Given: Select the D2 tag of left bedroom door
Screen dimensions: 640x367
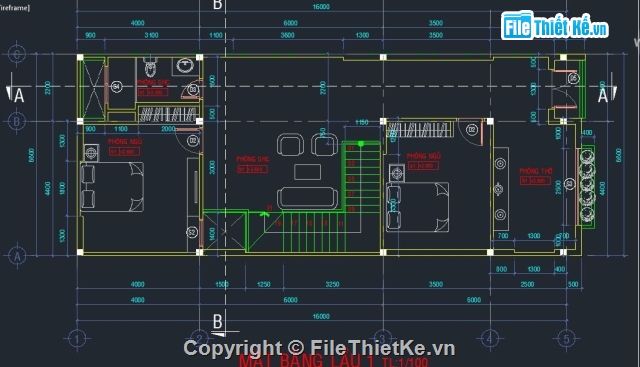Looking at the screenshot, I should coord(193,141).
